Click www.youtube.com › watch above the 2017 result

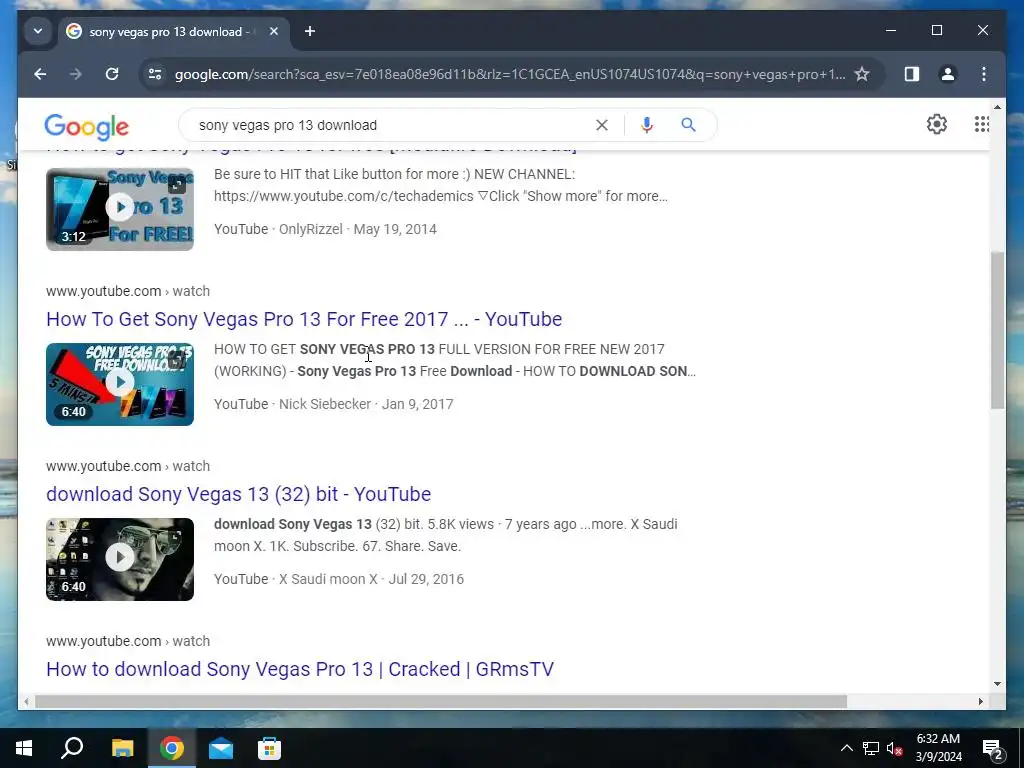pos(128,291)
